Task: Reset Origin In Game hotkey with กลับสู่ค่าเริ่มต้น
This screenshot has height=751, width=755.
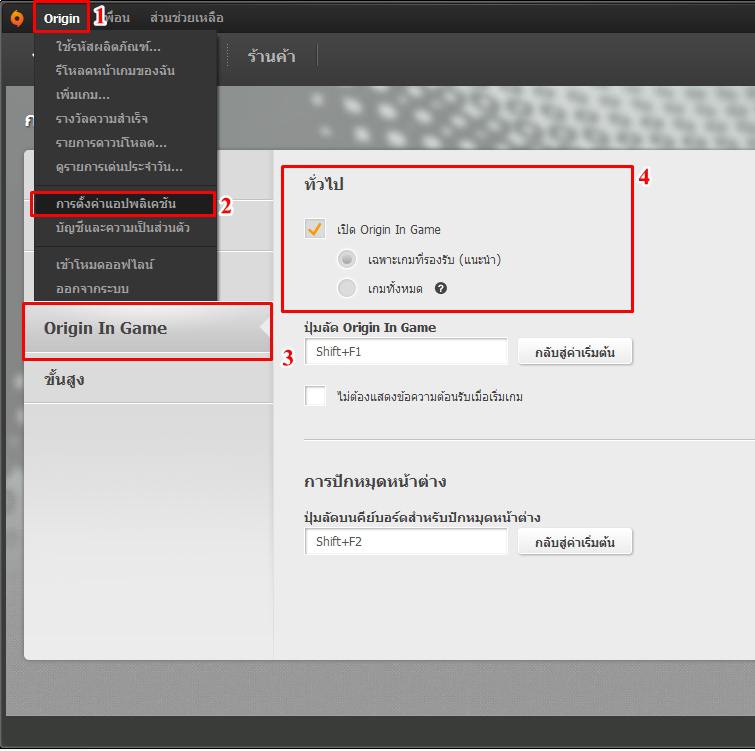Action: 575,352
